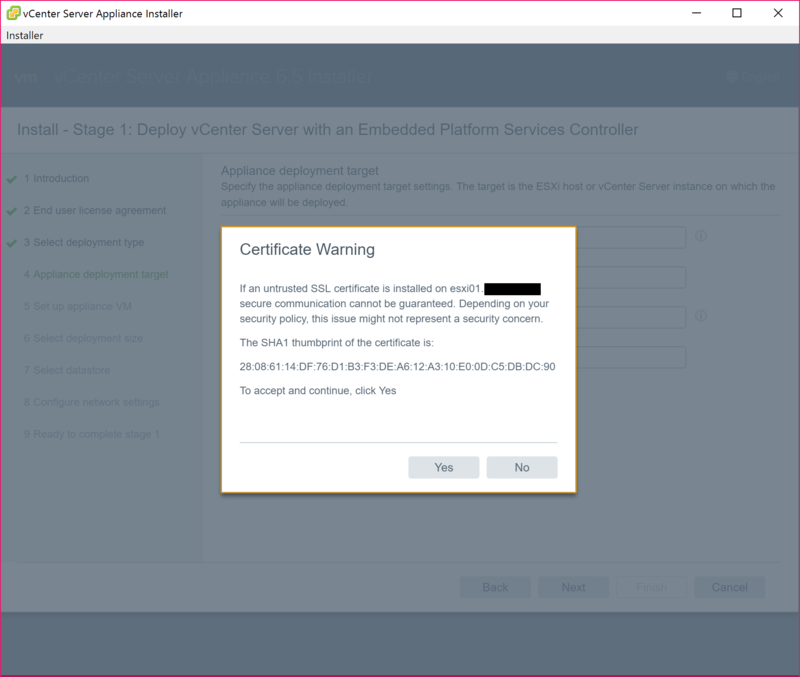Click the fourth input field behind dialog

click(631, 357)
